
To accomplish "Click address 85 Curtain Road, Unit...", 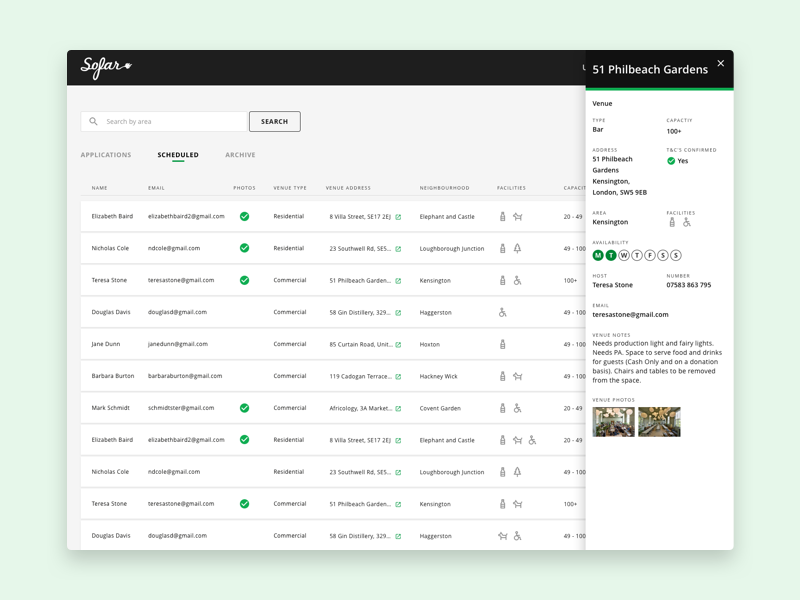I will coord(361,344).
